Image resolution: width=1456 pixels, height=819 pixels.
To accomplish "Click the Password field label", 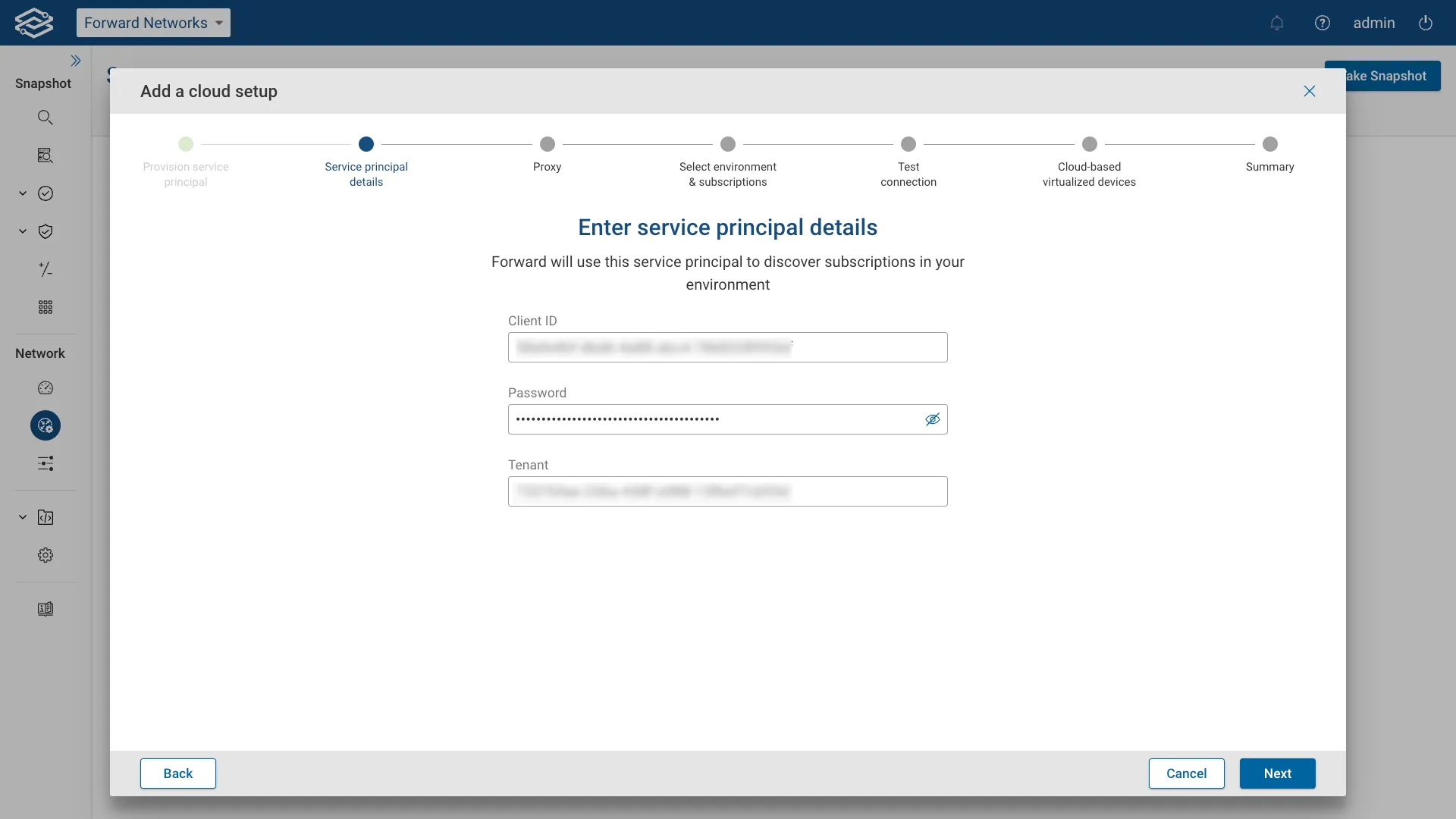I will [x=537, y=393].
